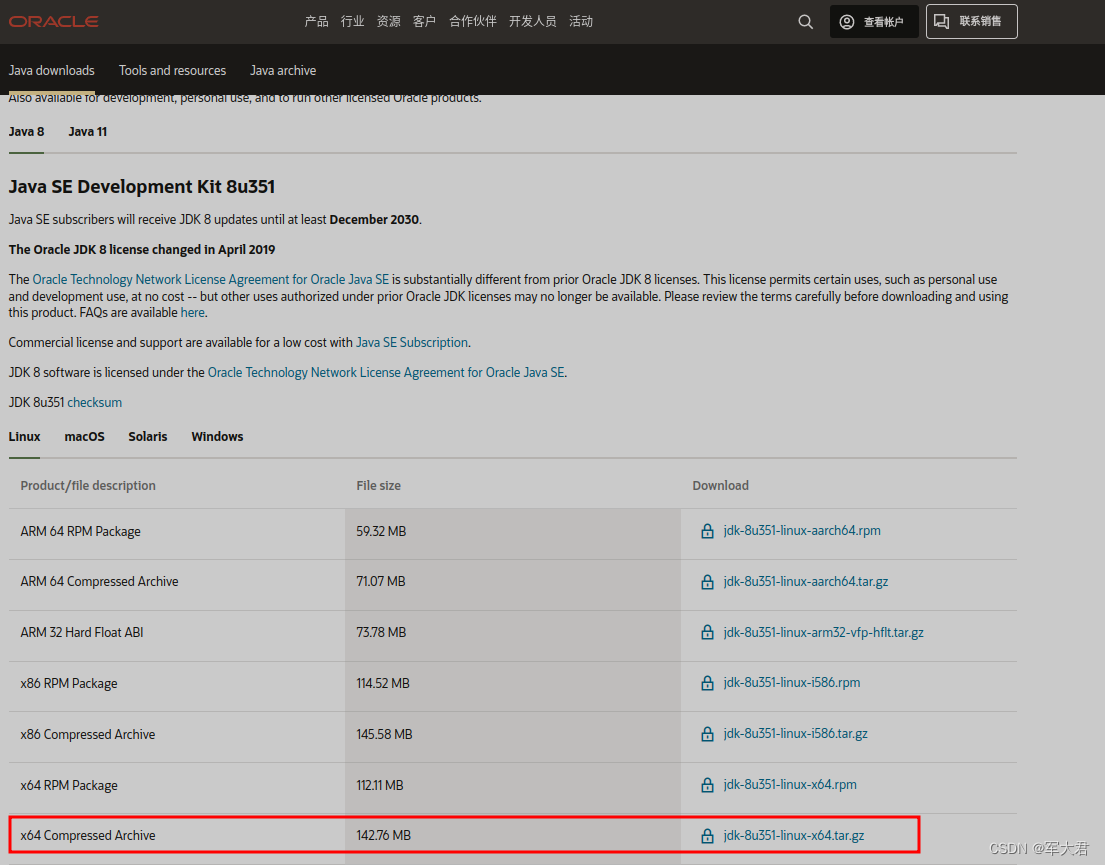Screen dimensions: 1105x865
Task: Click the '71.07 MB' file size
Action: [381, 582]
